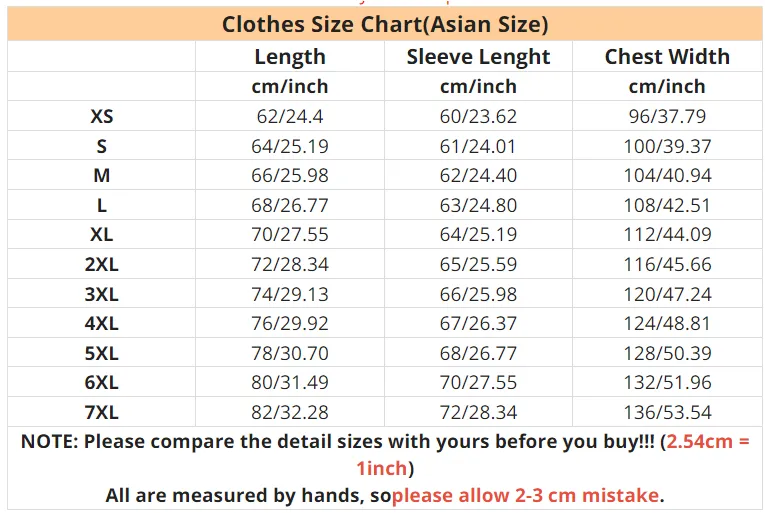Click red 'please allow 2-3 cm mistake' text

click(525, 495)
